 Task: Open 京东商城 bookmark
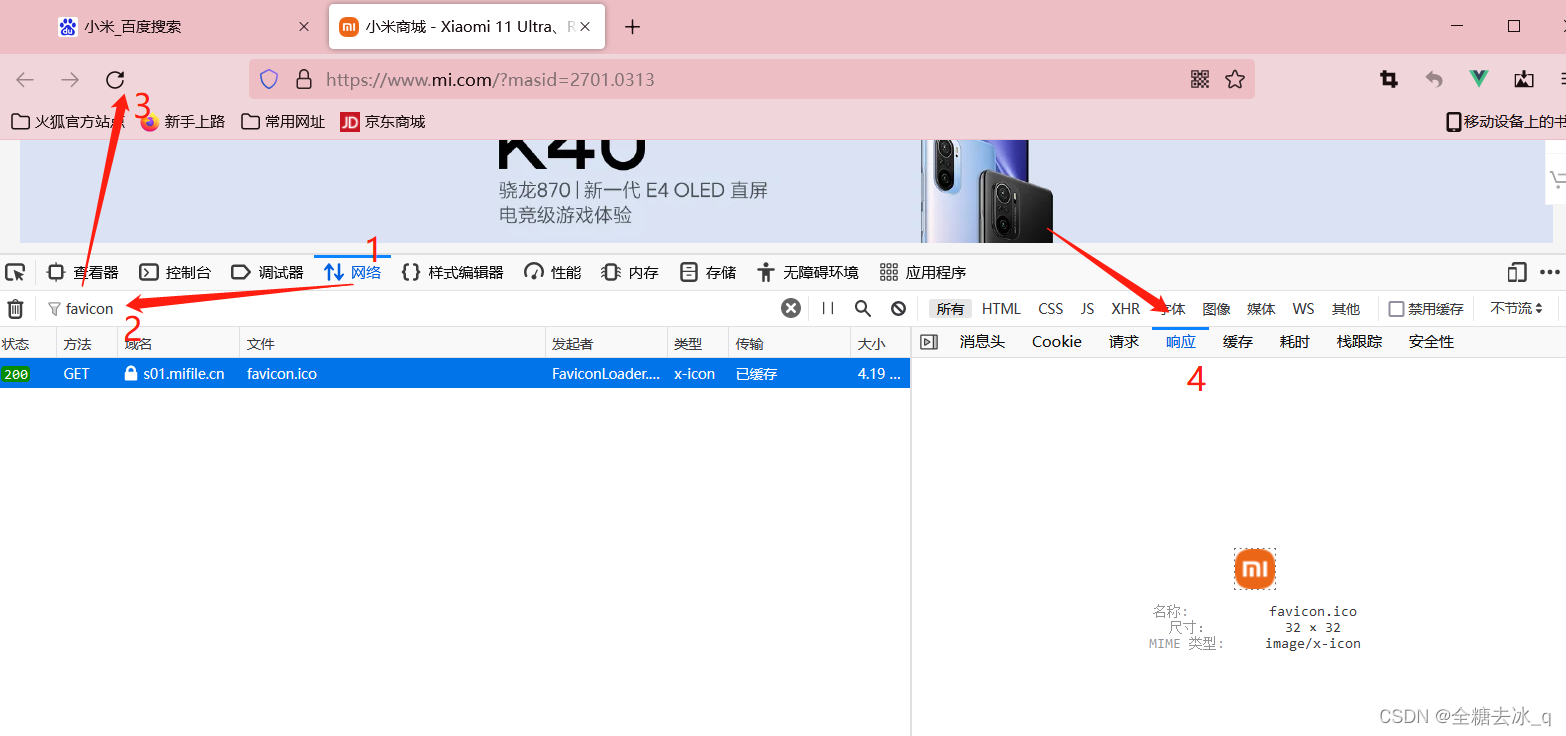pyautogui.click(x=384, y=122)
